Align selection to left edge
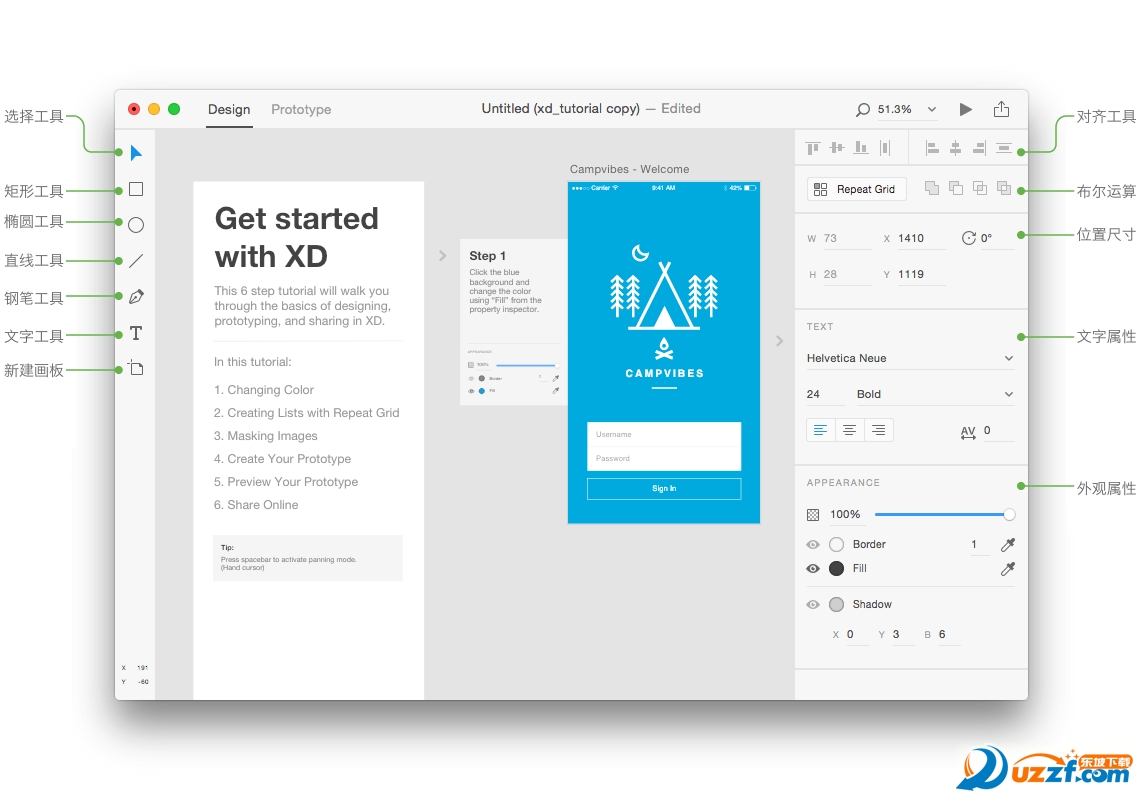Screen dimensions: 1140x807 tap(932, 148)
